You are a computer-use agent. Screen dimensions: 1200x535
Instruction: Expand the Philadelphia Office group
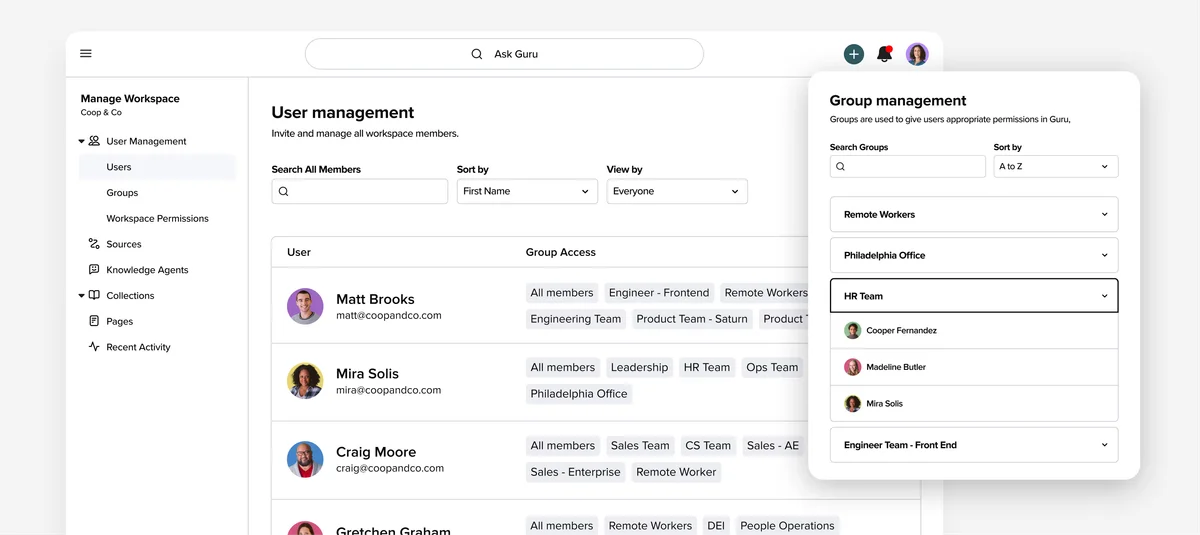tap(974, 255)
